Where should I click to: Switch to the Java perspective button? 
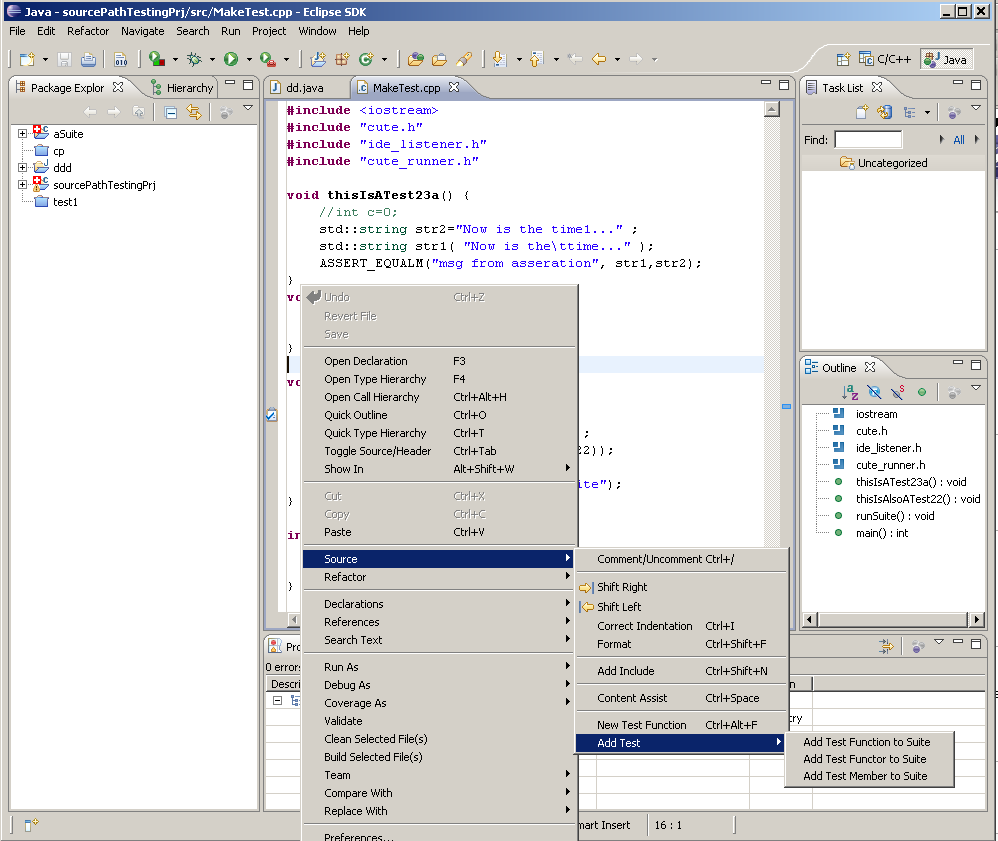(946, 59)
